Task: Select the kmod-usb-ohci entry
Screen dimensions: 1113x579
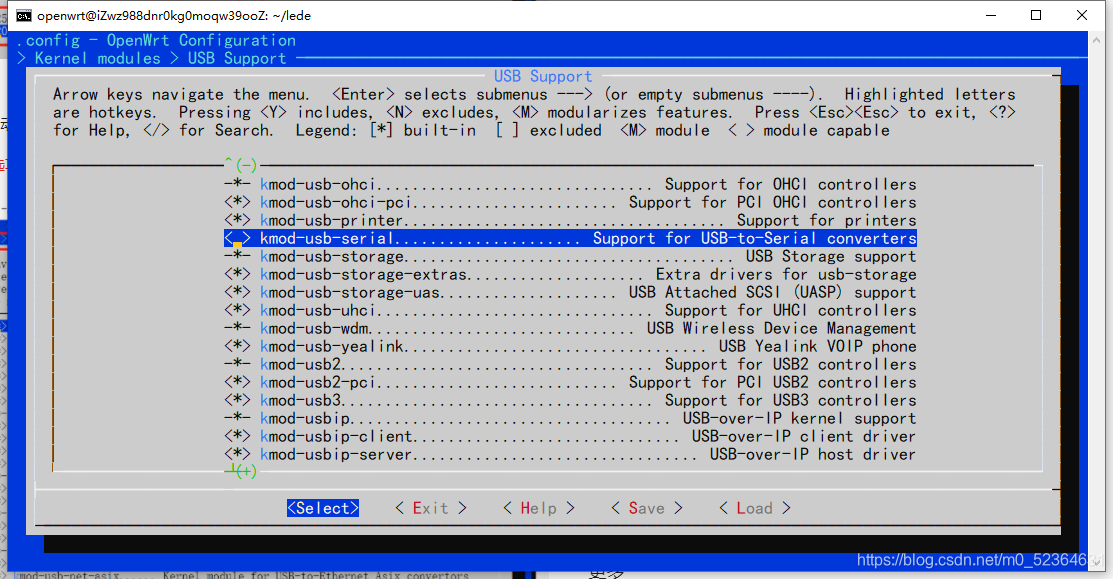Action: 570,184
